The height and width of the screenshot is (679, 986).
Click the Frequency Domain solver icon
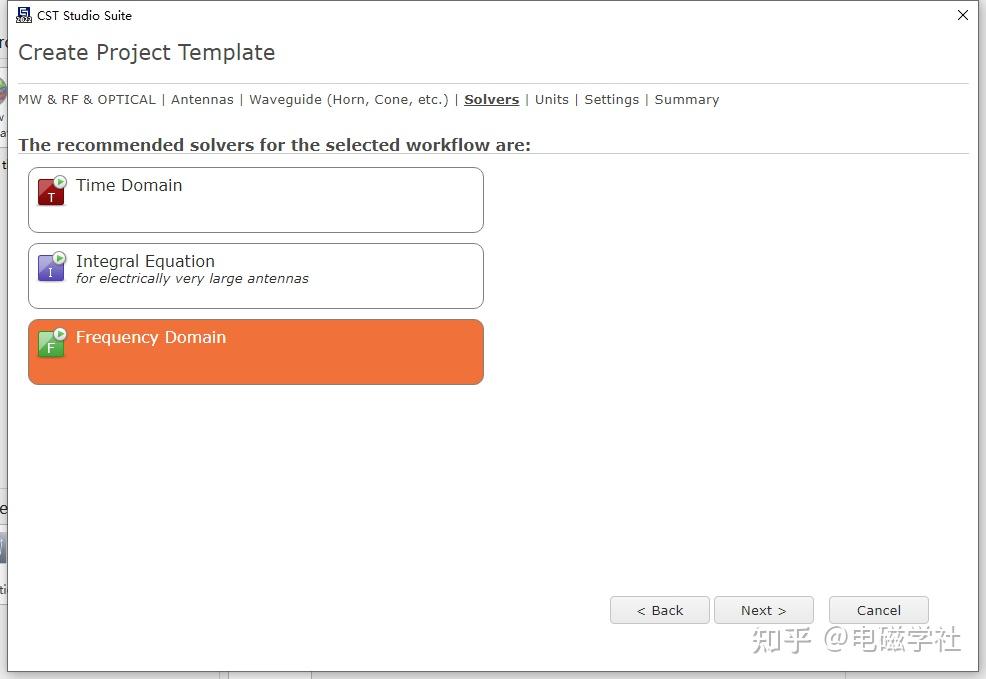[49, 344]
